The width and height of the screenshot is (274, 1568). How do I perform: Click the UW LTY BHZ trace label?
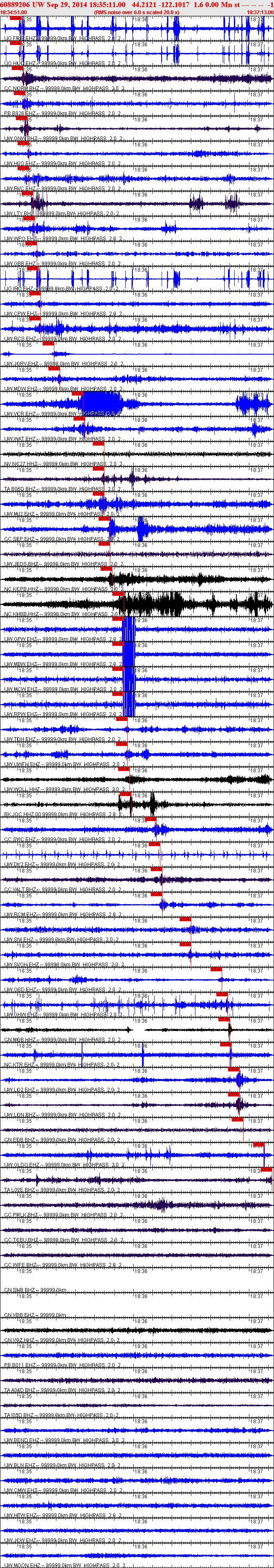pyautogui.click(x=62, y=214)
